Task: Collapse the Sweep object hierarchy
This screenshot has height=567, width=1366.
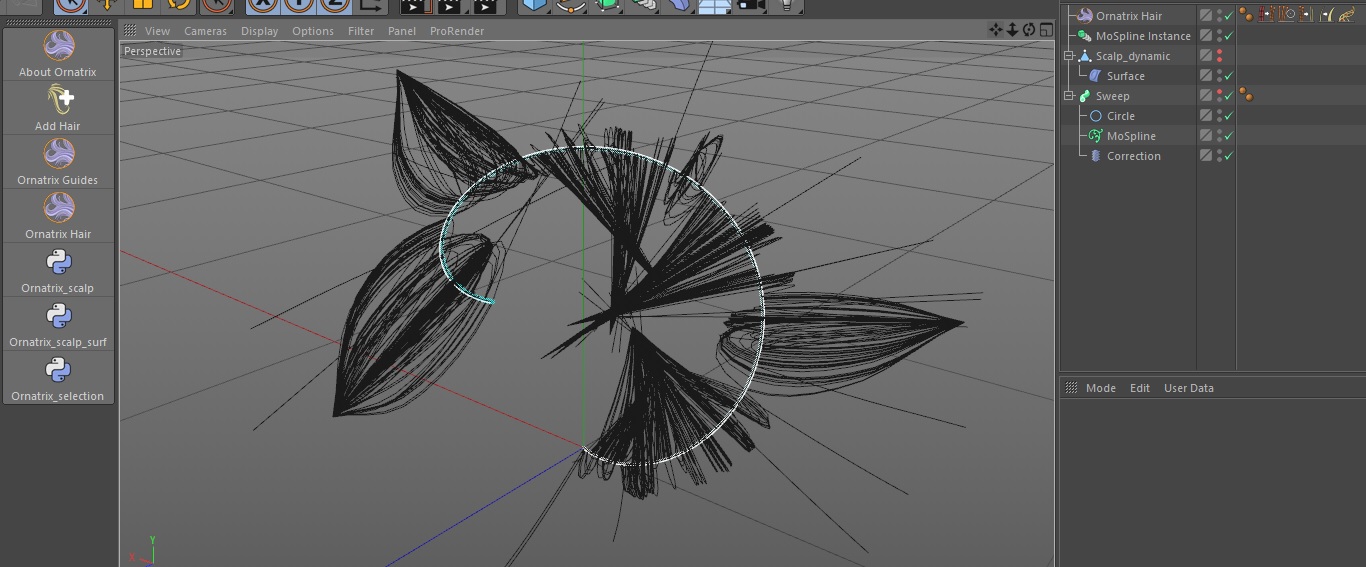Action: pos(1069,96)
